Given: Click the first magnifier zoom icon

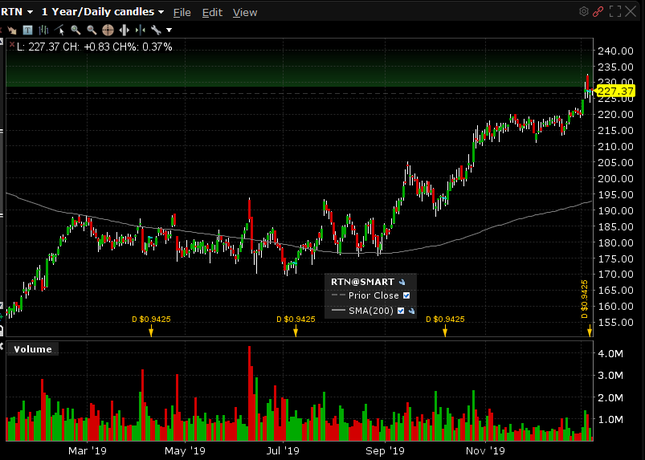Looking at the screenshot, I should point(76,30).
